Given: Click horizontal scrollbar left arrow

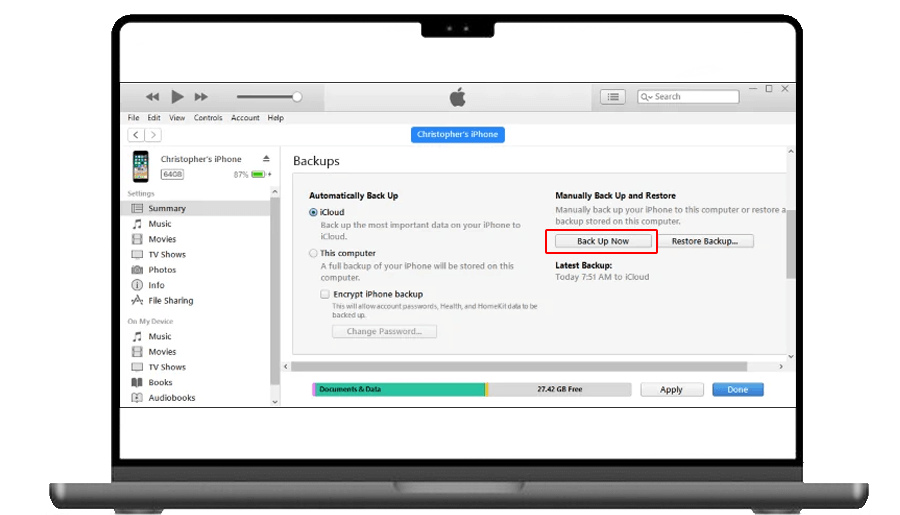Looking at the screenshot, I should point(286,366).
